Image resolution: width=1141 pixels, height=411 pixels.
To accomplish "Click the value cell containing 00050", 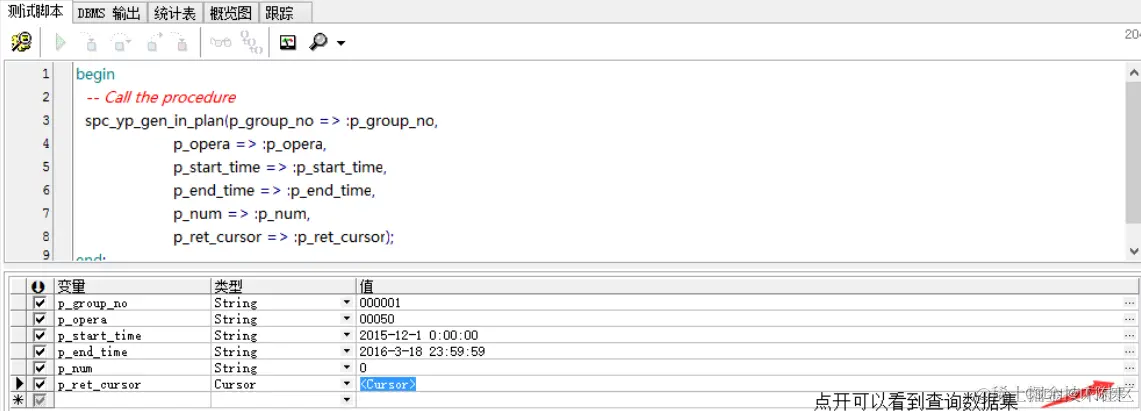I will tap(739, 319).
